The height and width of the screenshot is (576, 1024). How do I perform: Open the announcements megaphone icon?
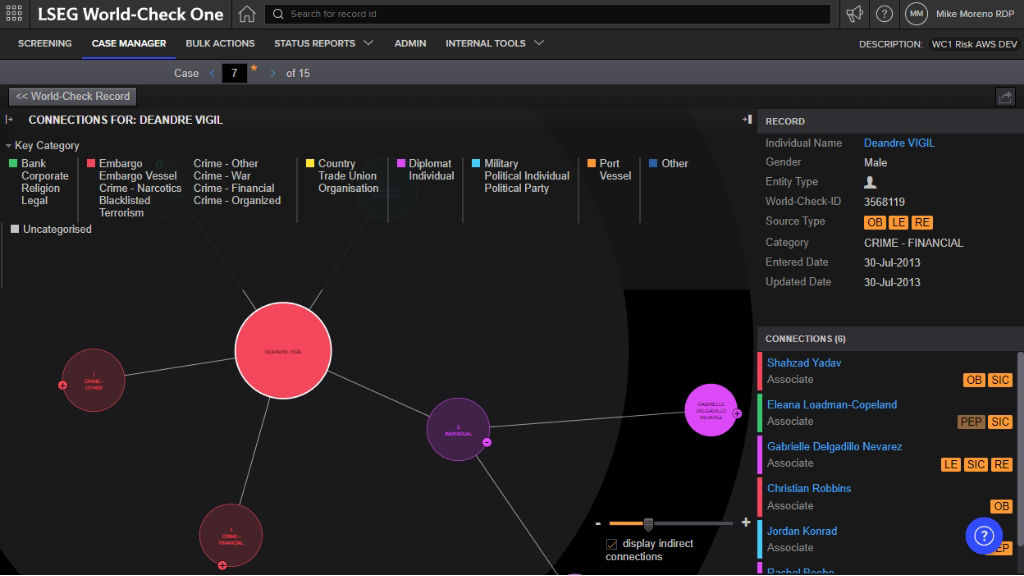point(854,14)
